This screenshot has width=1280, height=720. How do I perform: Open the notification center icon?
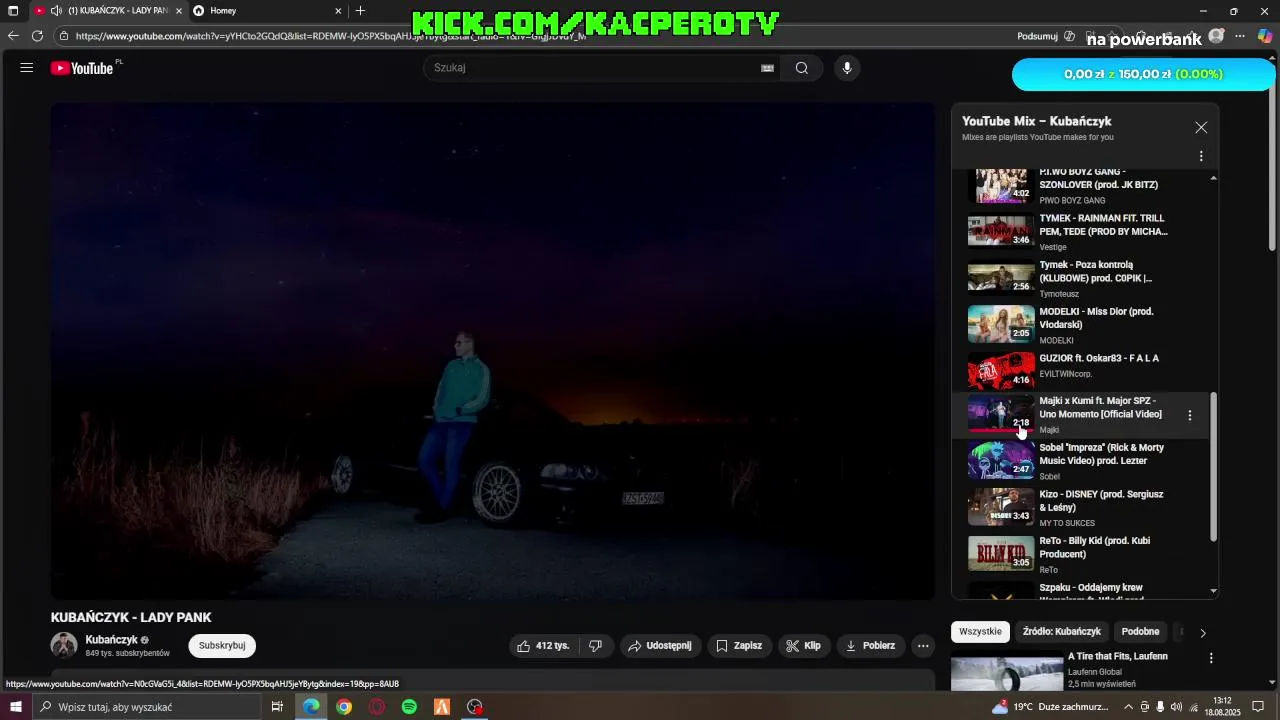1258,707
